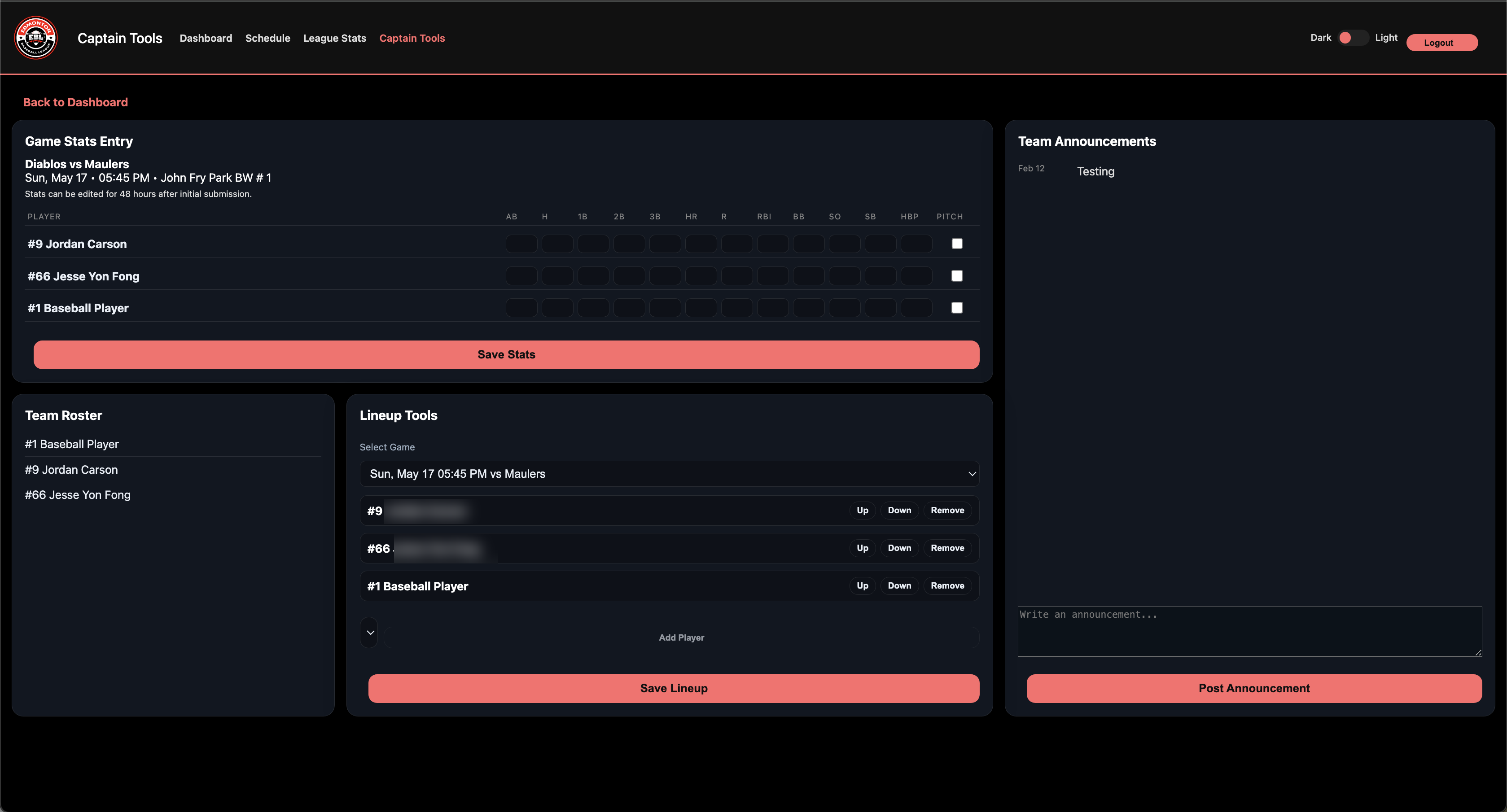The image size is (1507, 812).
Task: Switch to League Stats
Action: (334, 38)
